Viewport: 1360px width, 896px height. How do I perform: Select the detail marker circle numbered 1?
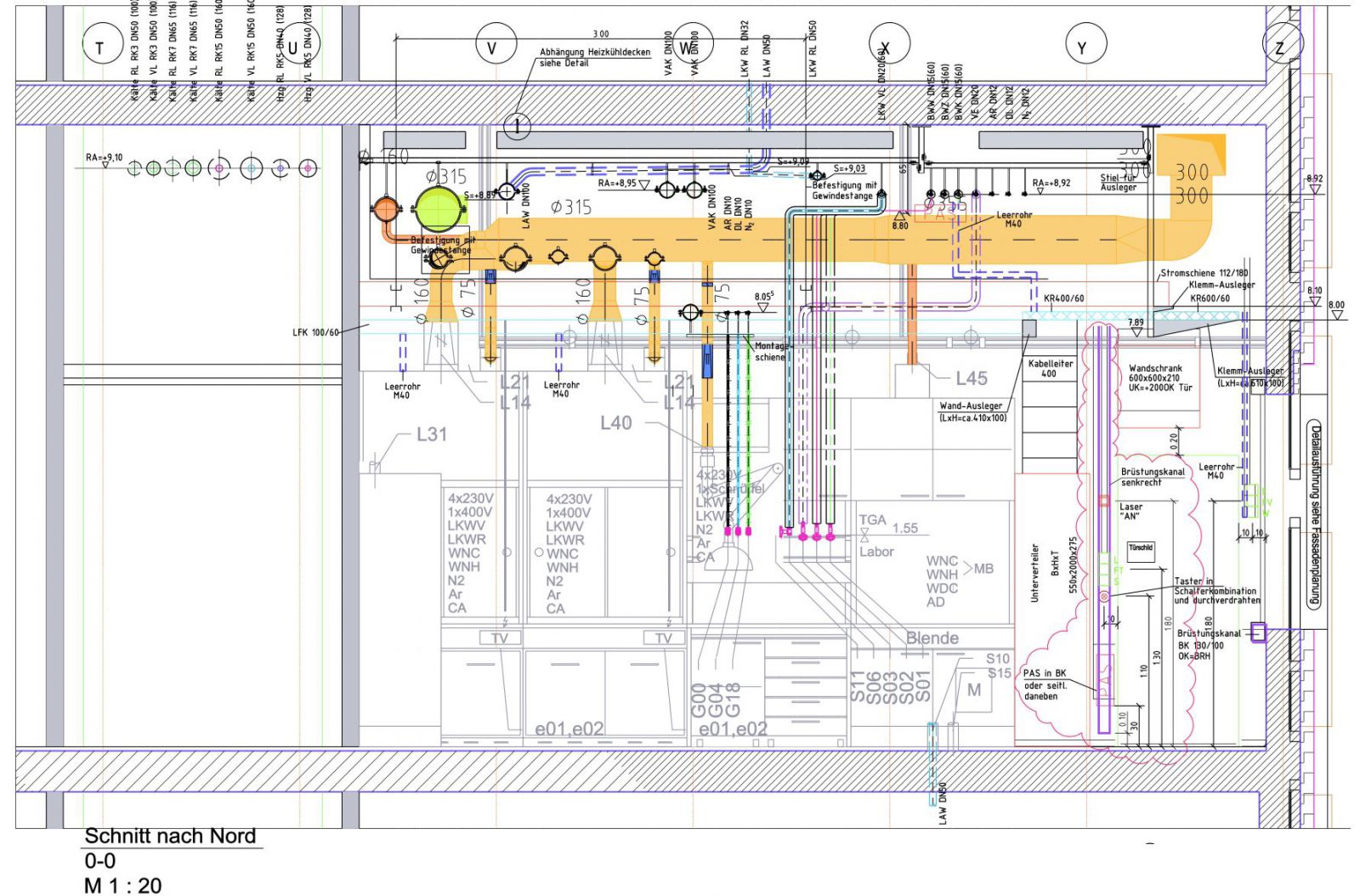pos(517,127)
